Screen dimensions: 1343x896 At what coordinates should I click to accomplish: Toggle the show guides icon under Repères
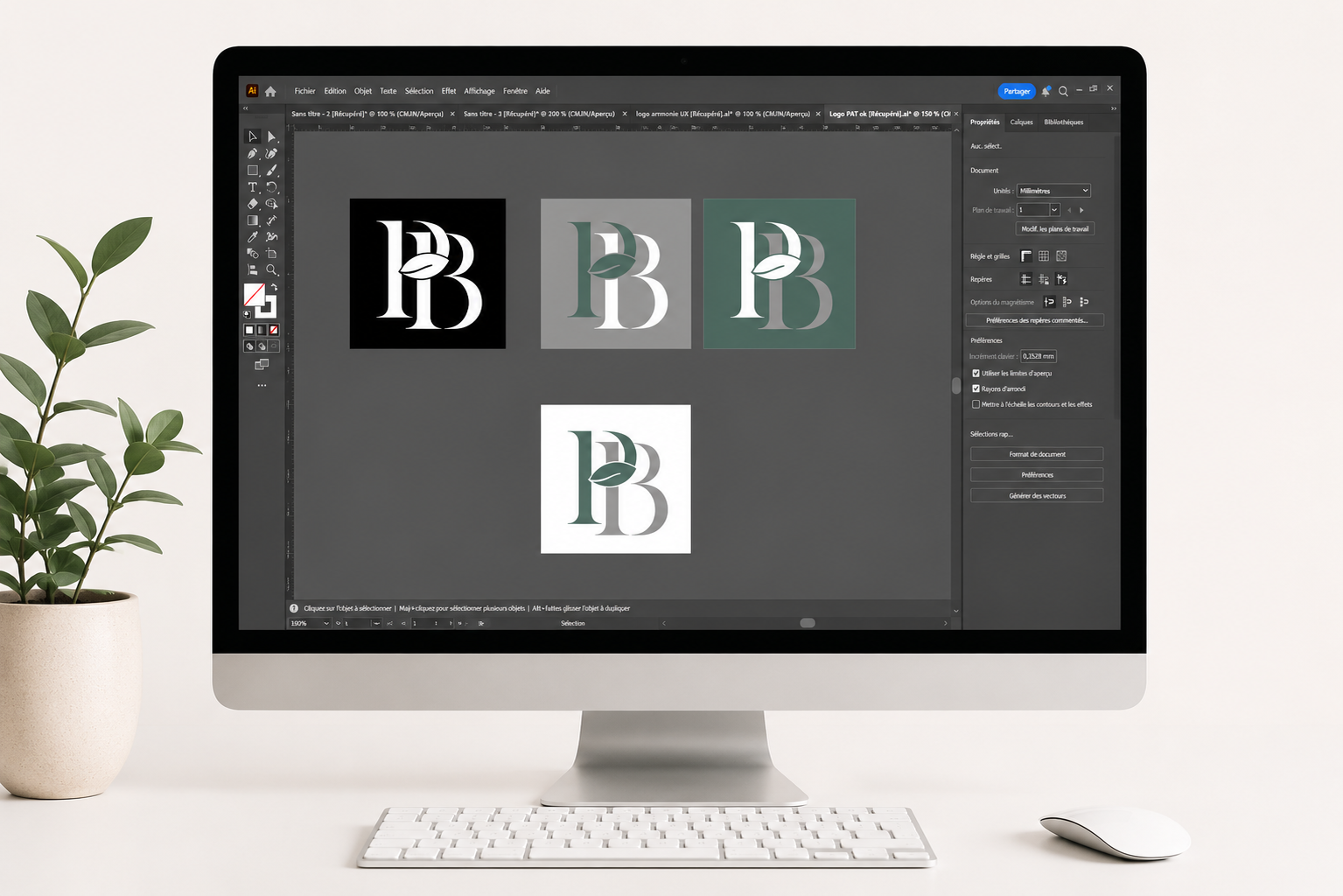tap(1026, 279)
